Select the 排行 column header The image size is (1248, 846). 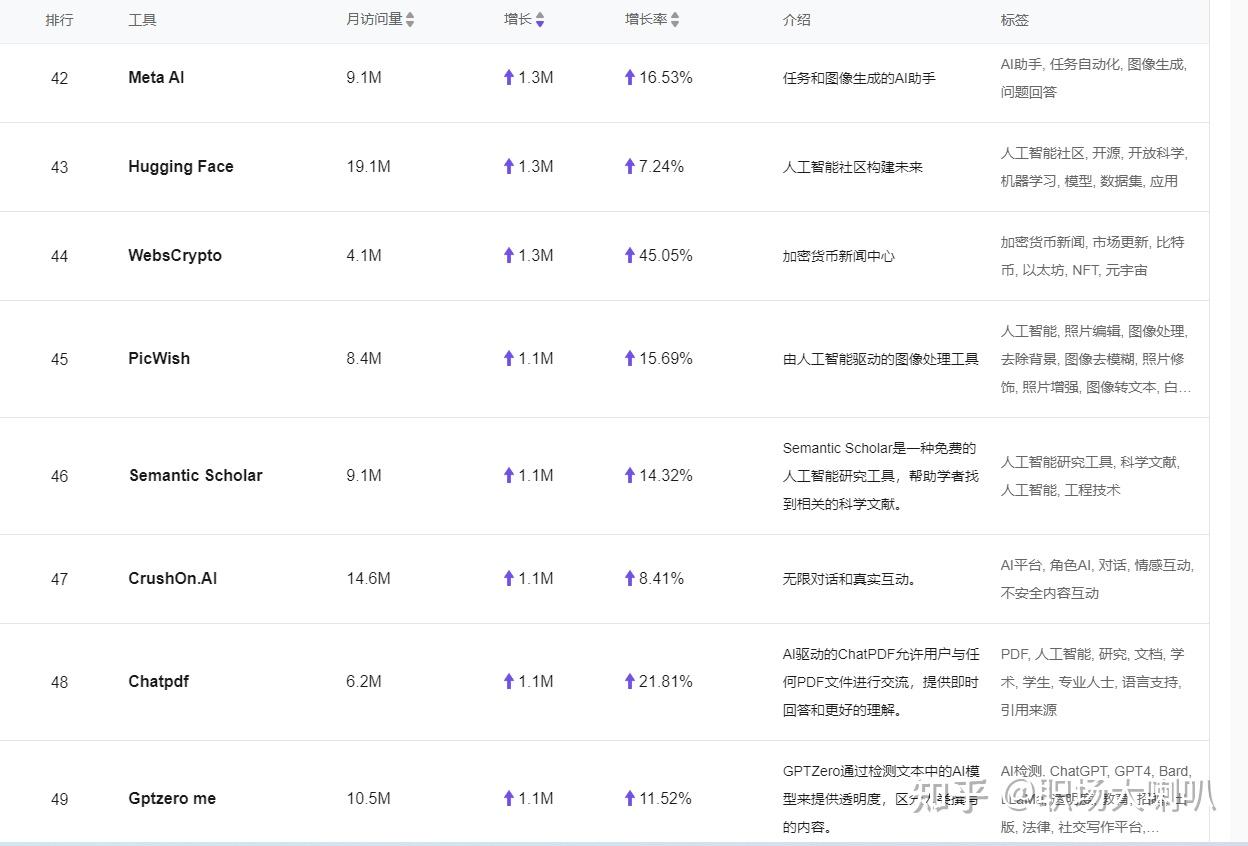[x=60, y=19]
